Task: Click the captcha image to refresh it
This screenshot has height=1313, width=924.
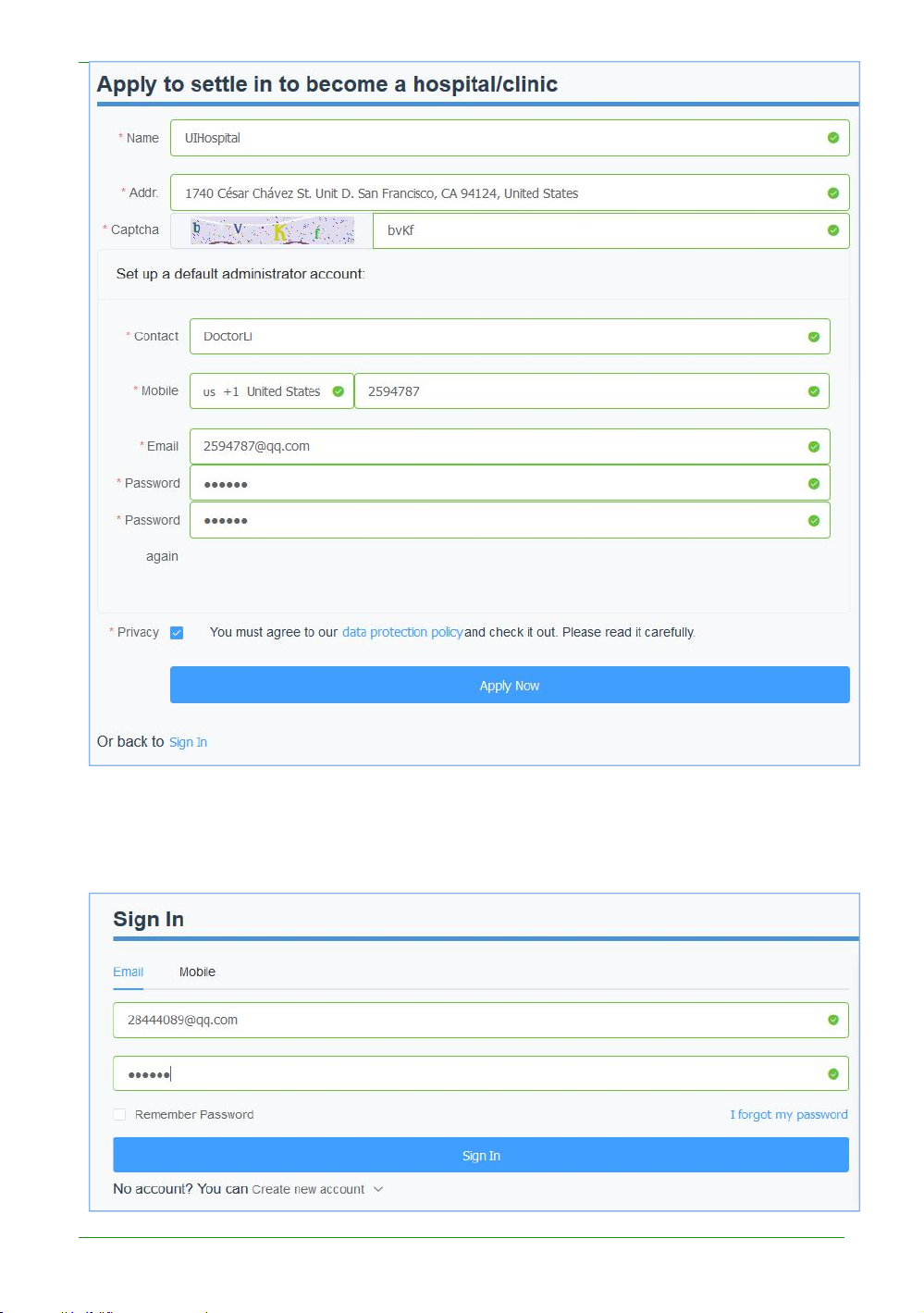Action: tap(272, 230)
